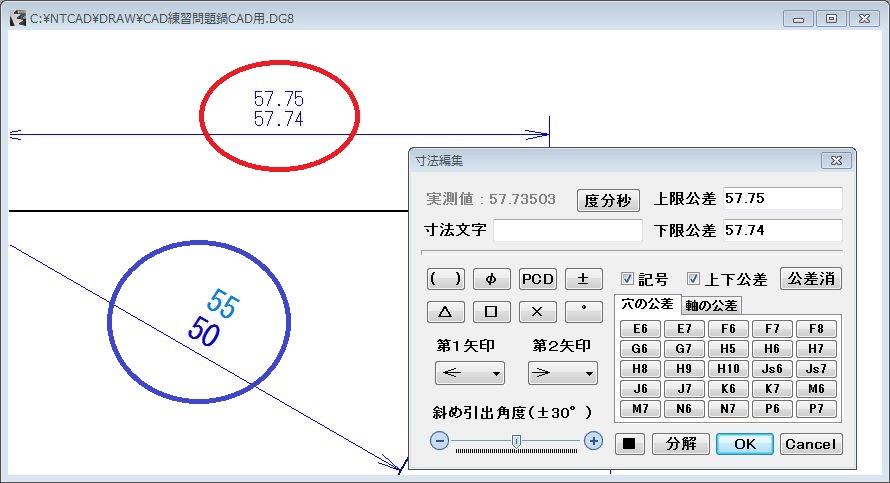Click the 上限公差 input field
The width and height of the screenshot is (890, 483).
point(782,199)
